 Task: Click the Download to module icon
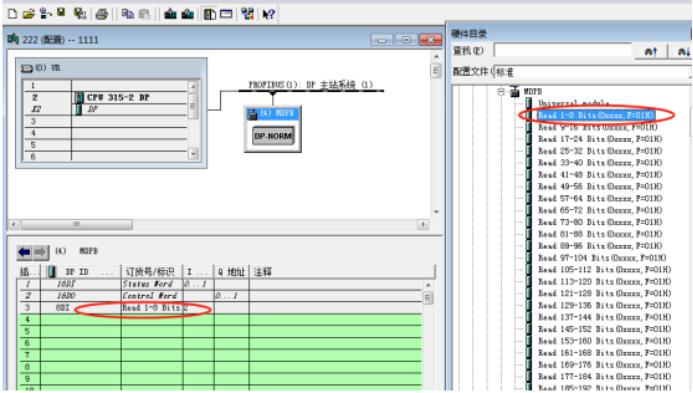click(x=170, y=14)
